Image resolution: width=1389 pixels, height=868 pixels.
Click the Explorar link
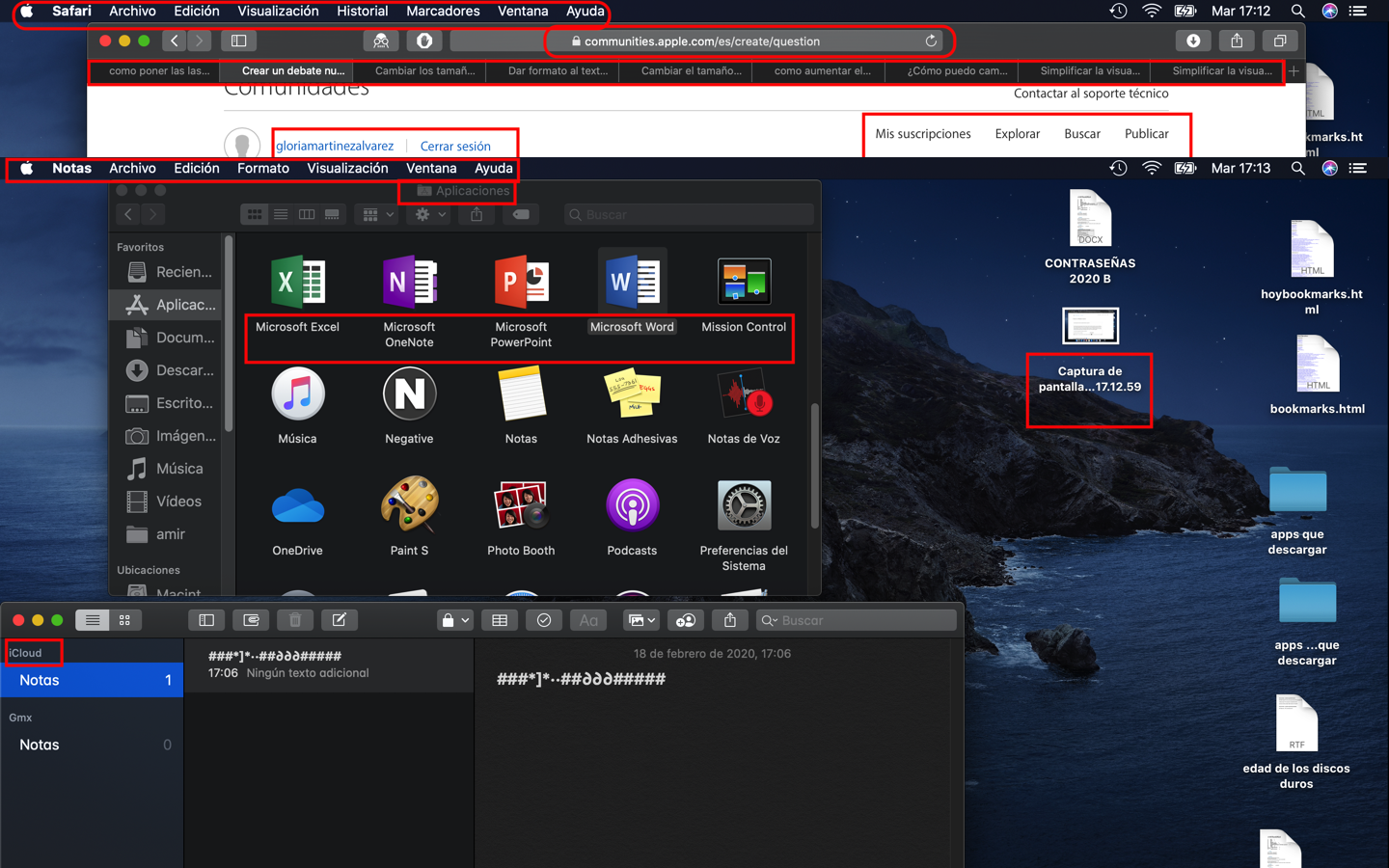(1018, 134)
